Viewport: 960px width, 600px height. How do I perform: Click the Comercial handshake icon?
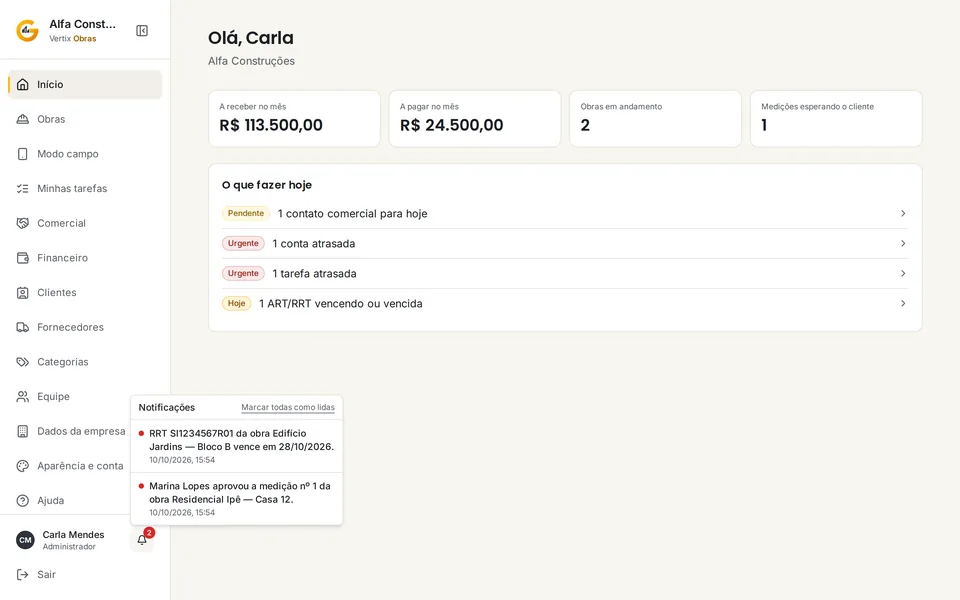[23, 223]
